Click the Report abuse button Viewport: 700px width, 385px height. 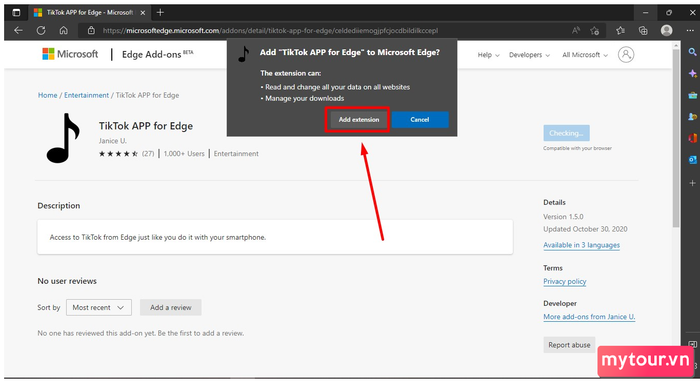click(x=569, y=345)
